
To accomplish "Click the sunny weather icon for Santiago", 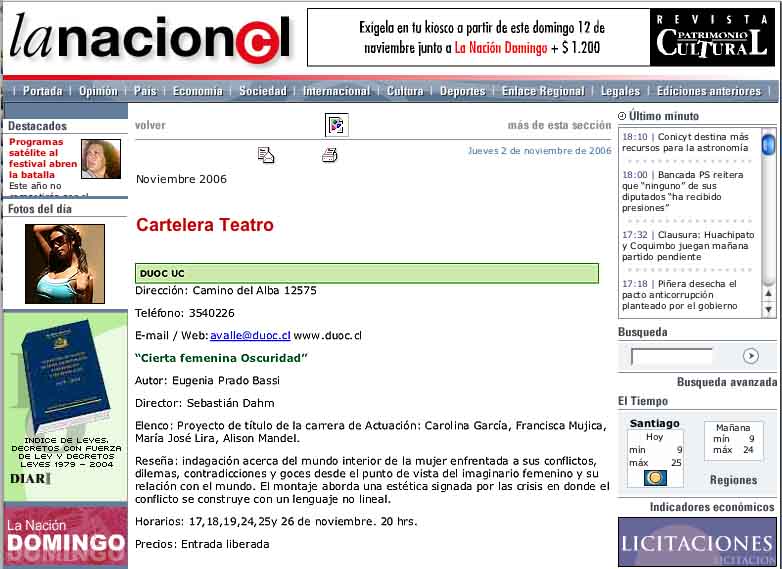I will (655, 478).
